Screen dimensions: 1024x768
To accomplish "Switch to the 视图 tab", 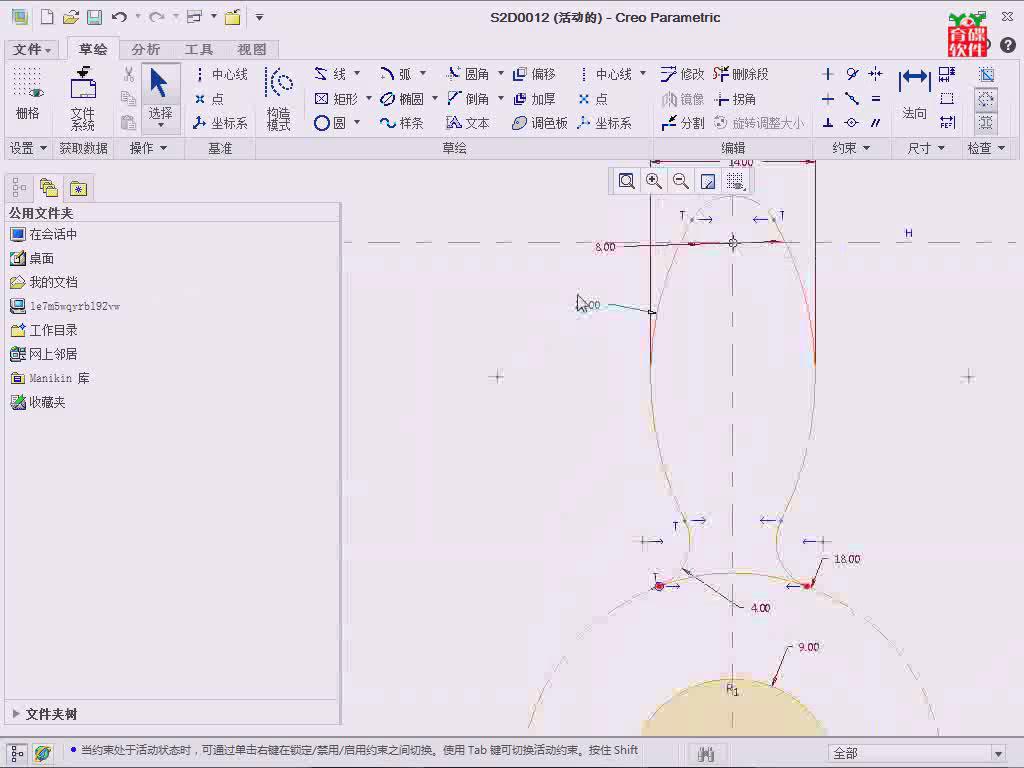I will (251, 49).
